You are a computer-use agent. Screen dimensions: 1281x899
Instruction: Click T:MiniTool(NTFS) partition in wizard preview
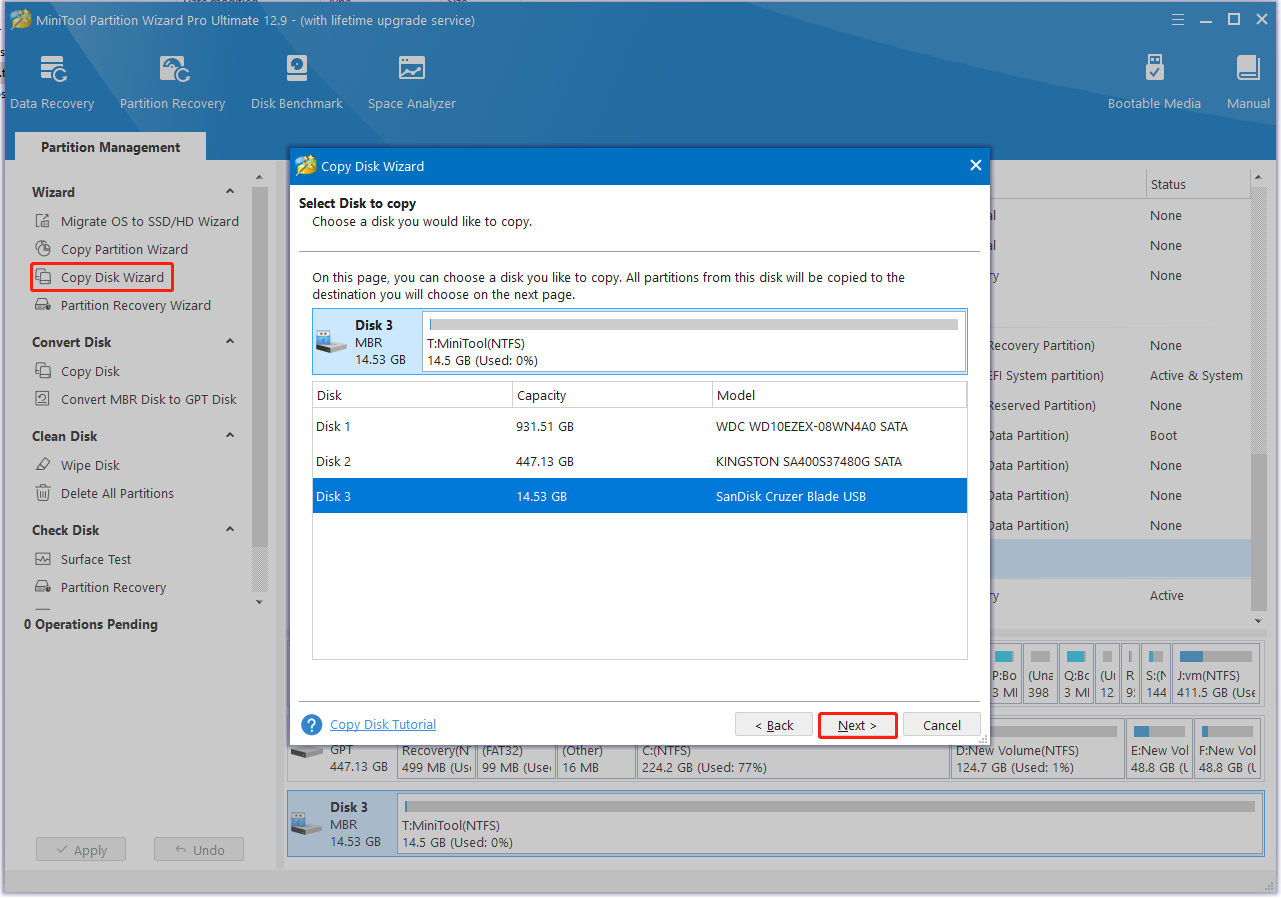click(x=694, y=342)
